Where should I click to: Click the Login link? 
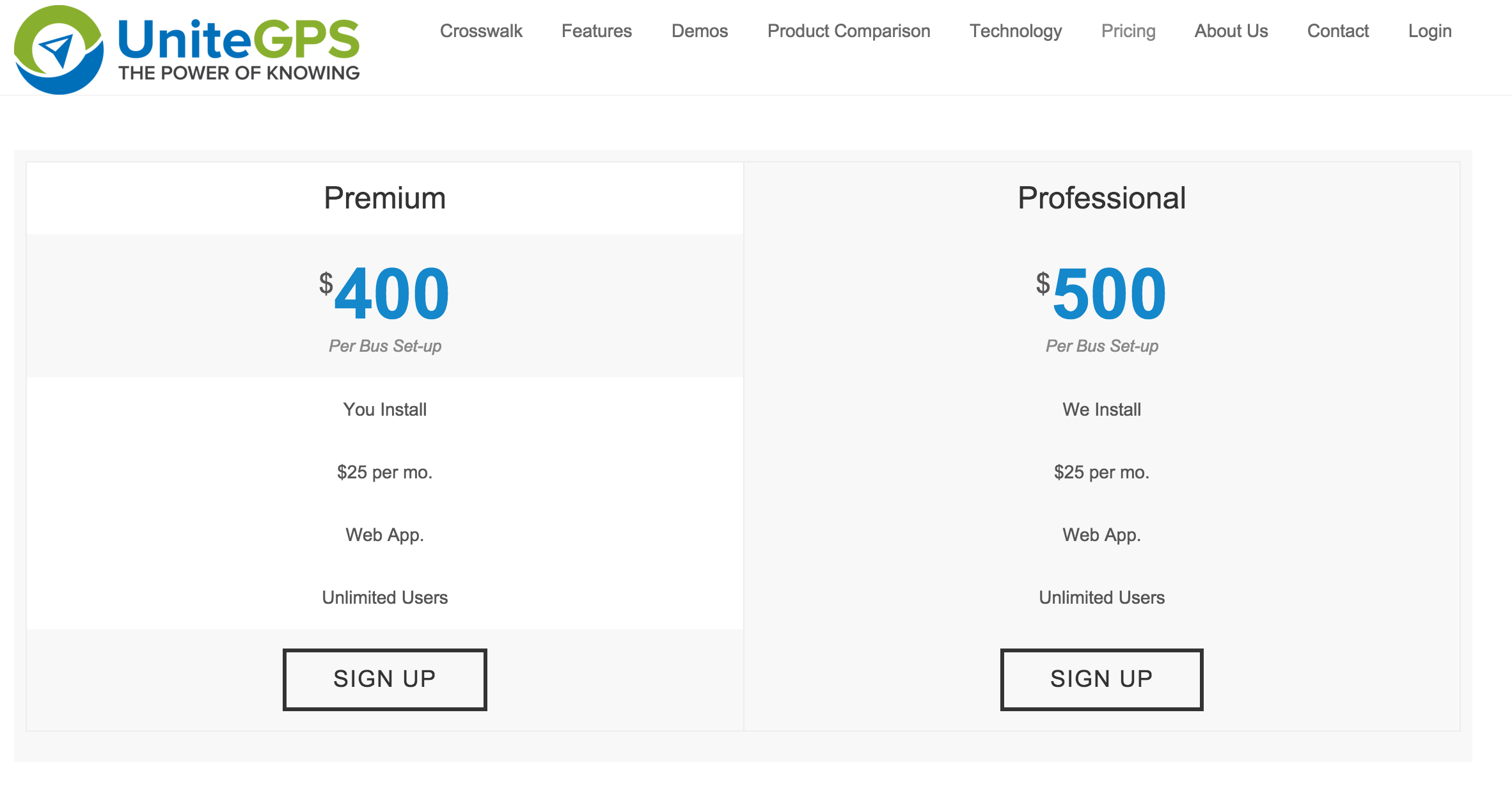coord(1429,31)
